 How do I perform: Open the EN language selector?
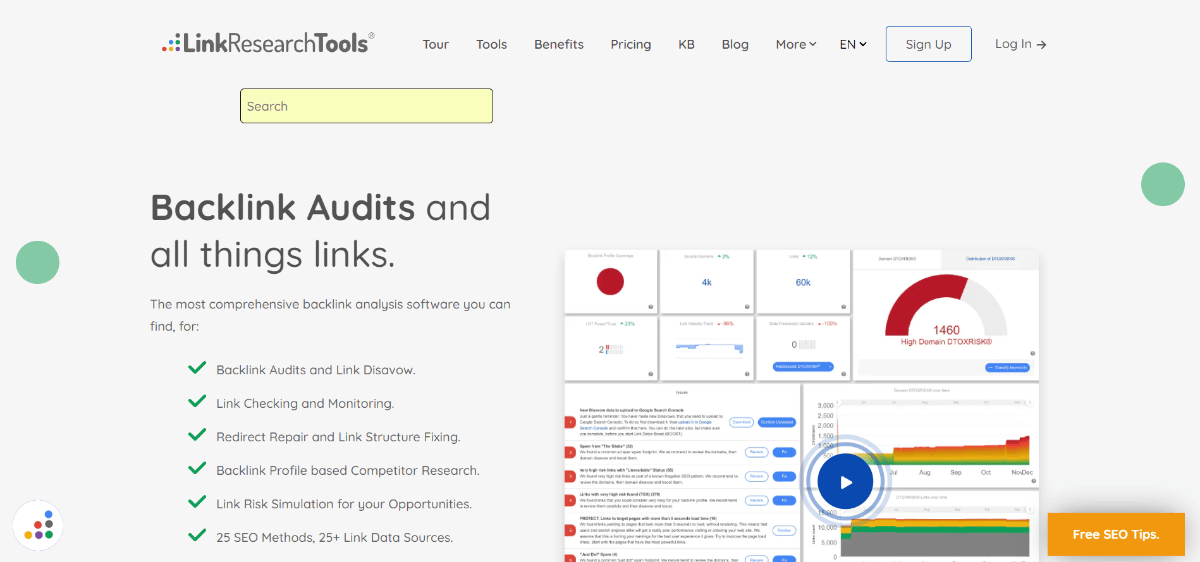click(x=853, y=44)
